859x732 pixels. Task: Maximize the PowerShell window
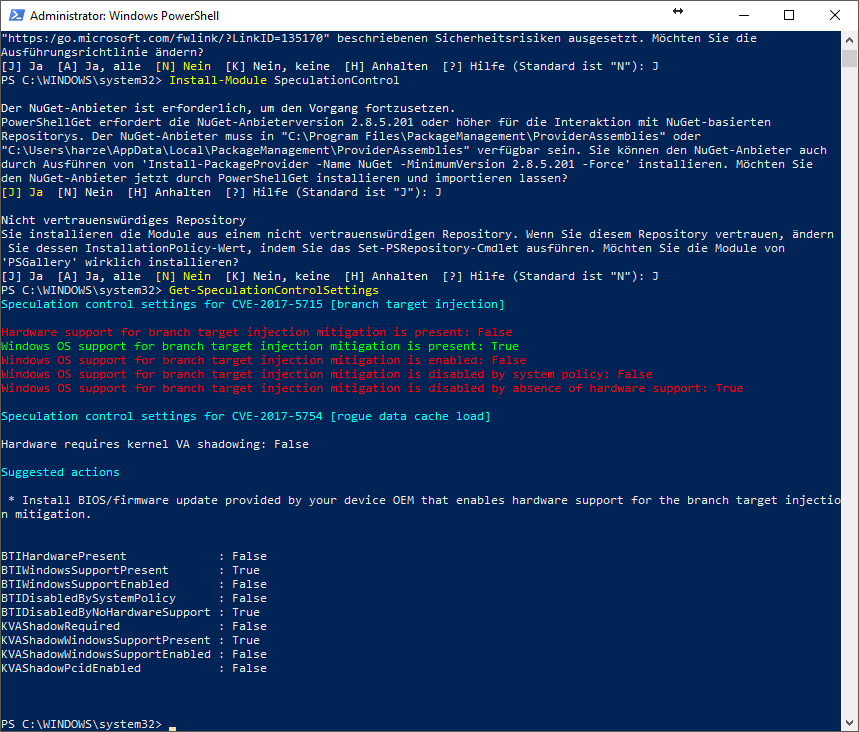(789, 15)
